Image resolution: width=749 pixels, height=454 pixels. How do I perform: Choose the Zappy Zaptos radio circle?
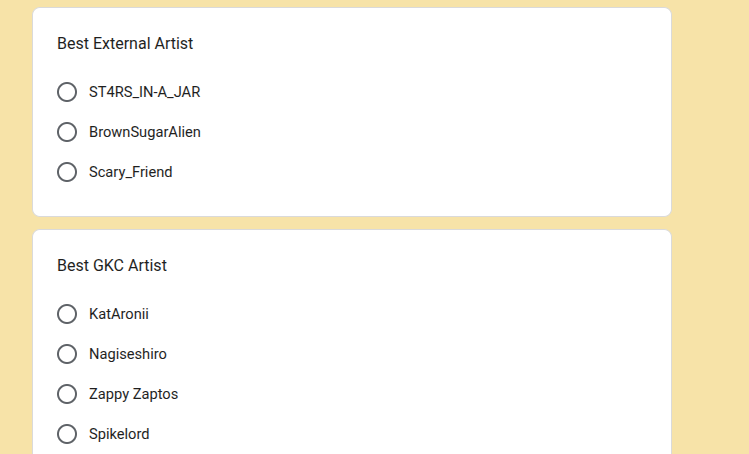[x=67, y=394]
